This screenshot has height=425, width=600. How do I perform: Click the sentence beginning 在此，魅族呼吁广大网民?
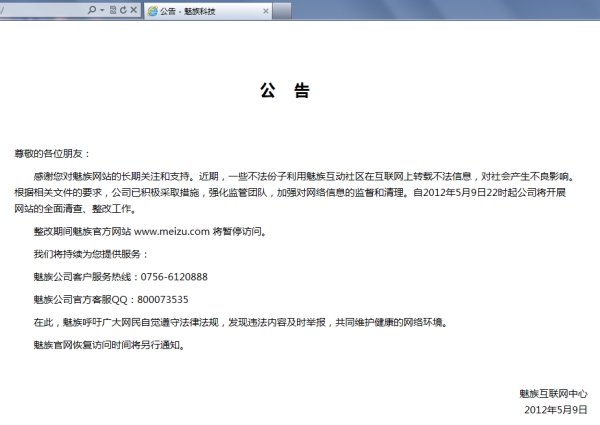[241, 322]
